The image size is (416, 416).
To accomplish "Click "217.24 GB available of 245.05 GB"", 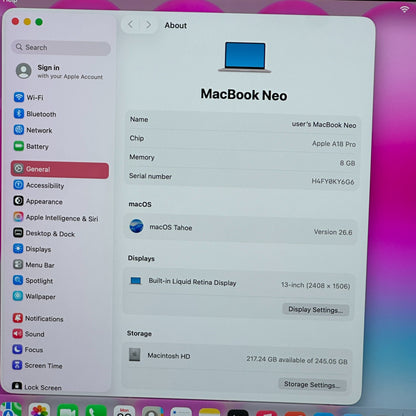I will pyautogui.click(x=297, y=360).
